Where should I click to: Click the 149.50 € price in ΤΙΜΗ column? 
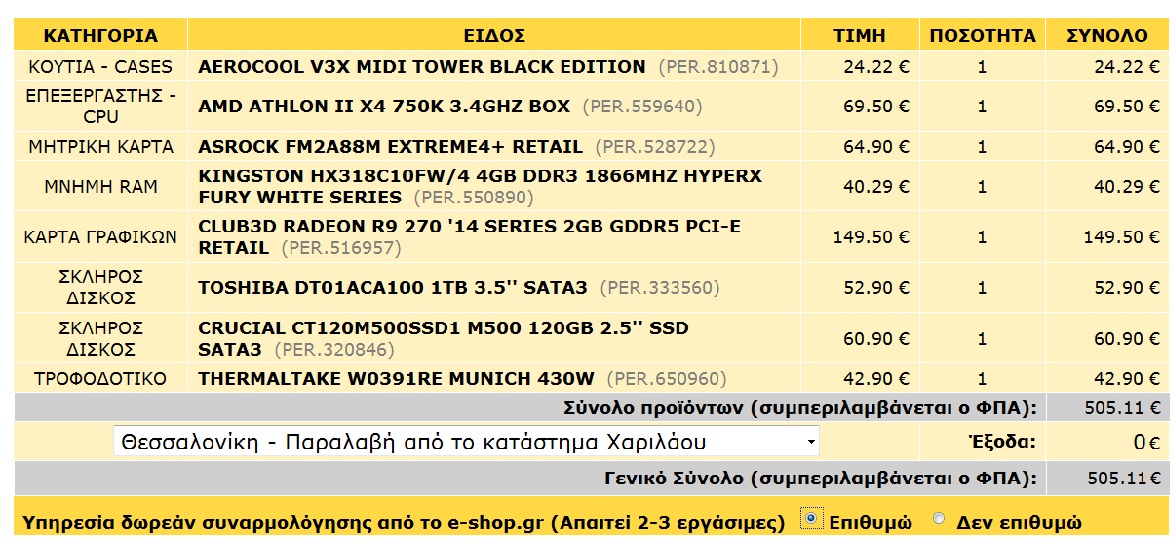coord(871,237)
